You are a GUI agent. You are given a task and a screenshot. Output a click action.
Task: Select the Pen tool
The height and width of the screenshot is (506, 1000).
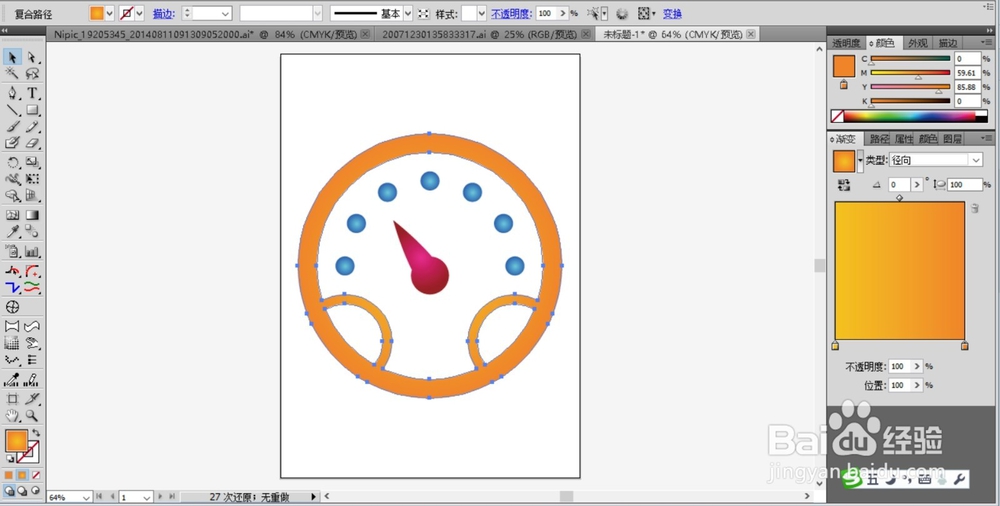pyautogui.click(x=12, y=93)
